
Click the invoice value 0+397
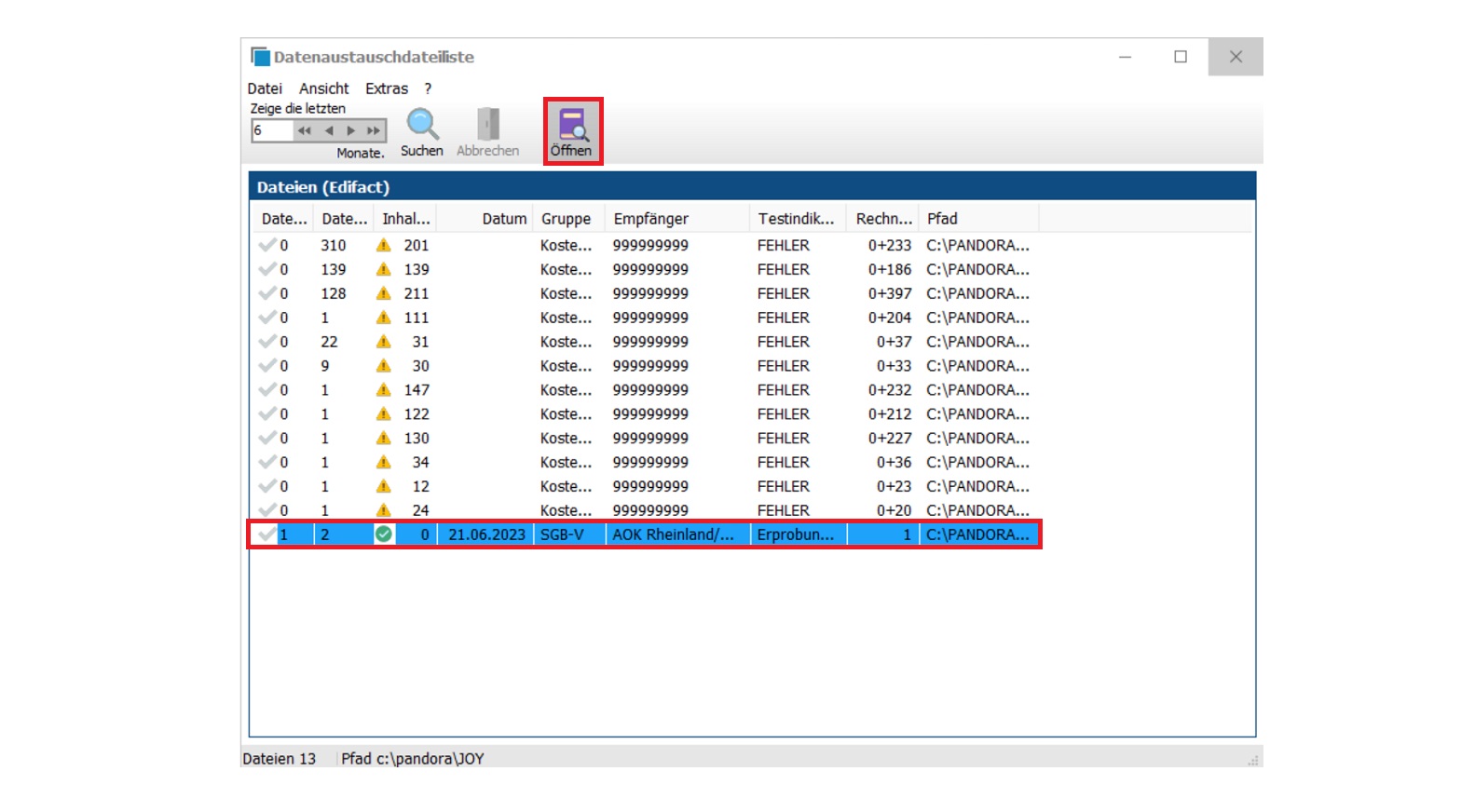890,294
